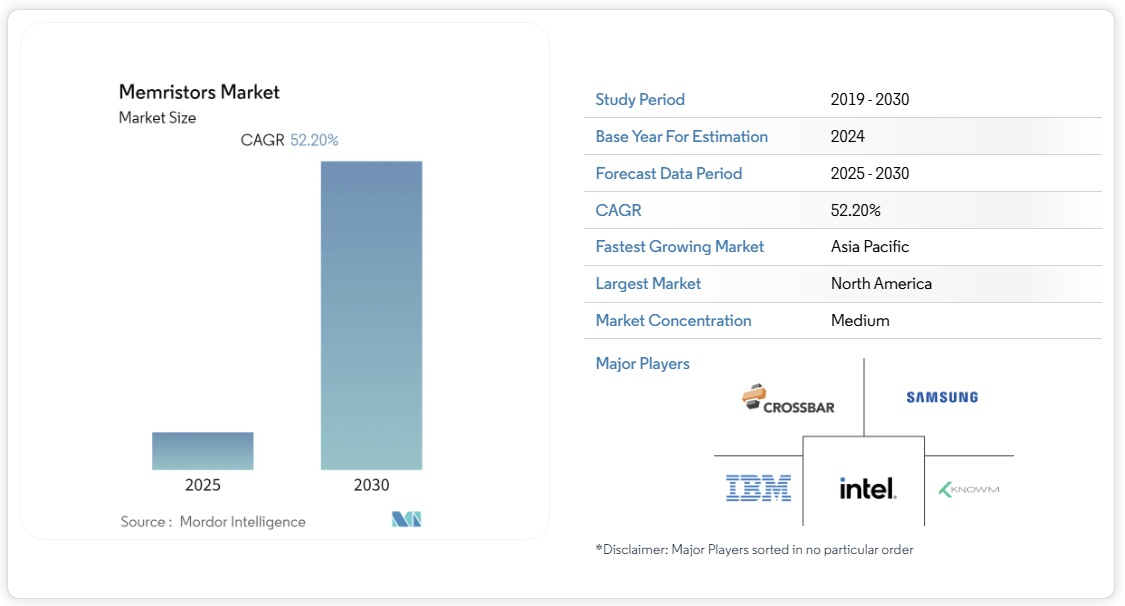
Task: Click the Knowm logo
Action: tap(968, 489)
